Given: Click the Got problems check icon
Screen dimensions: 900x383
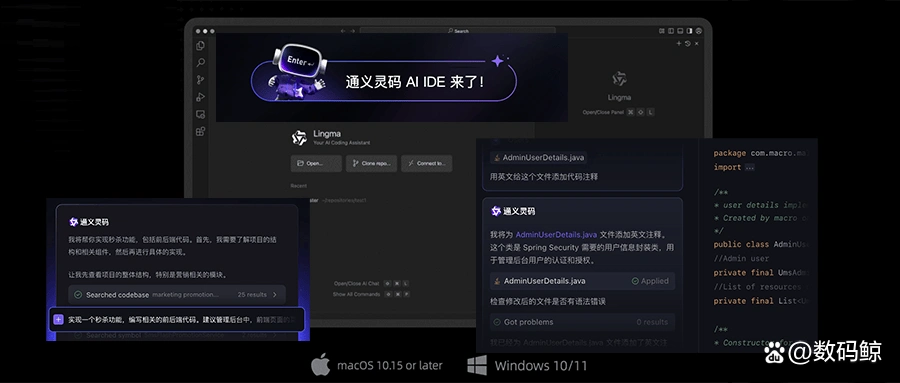Looking at the screenshot, I should (x=497, y=322).
